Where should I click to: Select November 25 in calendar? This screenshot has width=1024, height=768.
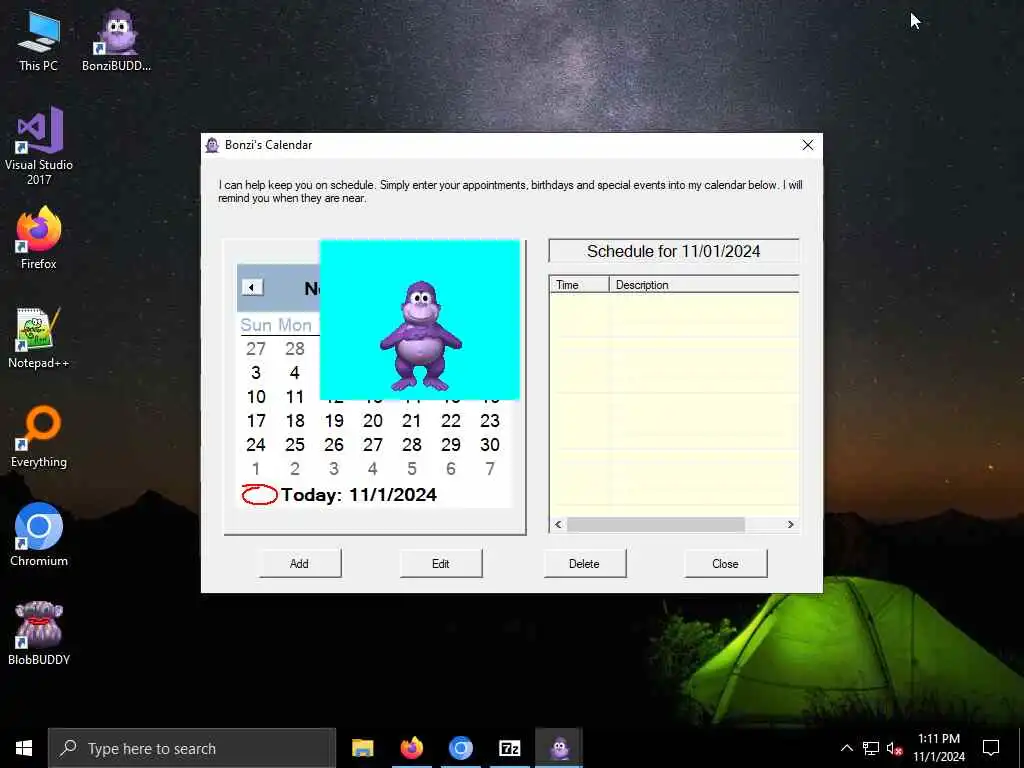(x=295, y=445)
